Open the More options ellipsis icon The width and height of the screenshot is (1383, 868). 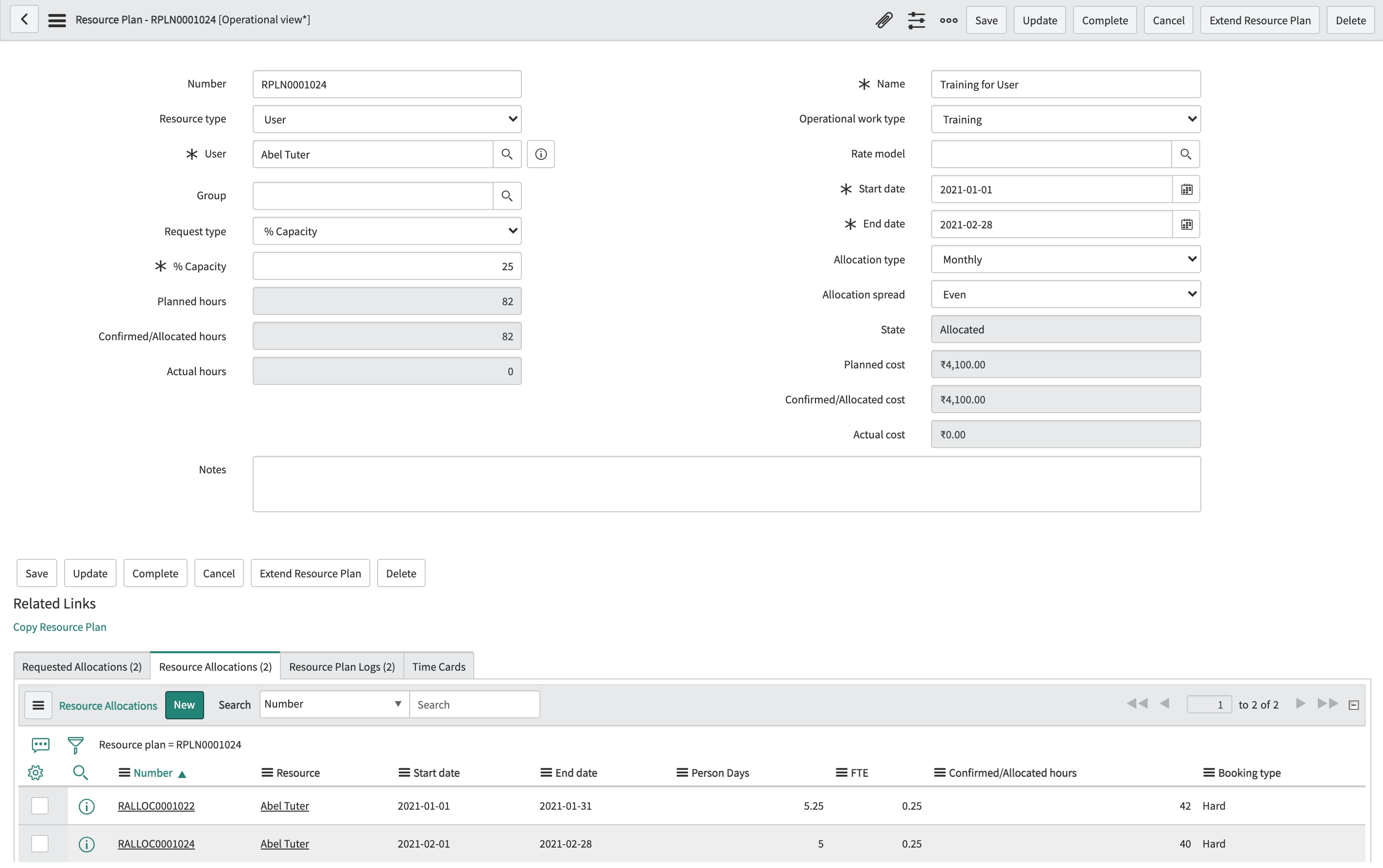point(948,19)
